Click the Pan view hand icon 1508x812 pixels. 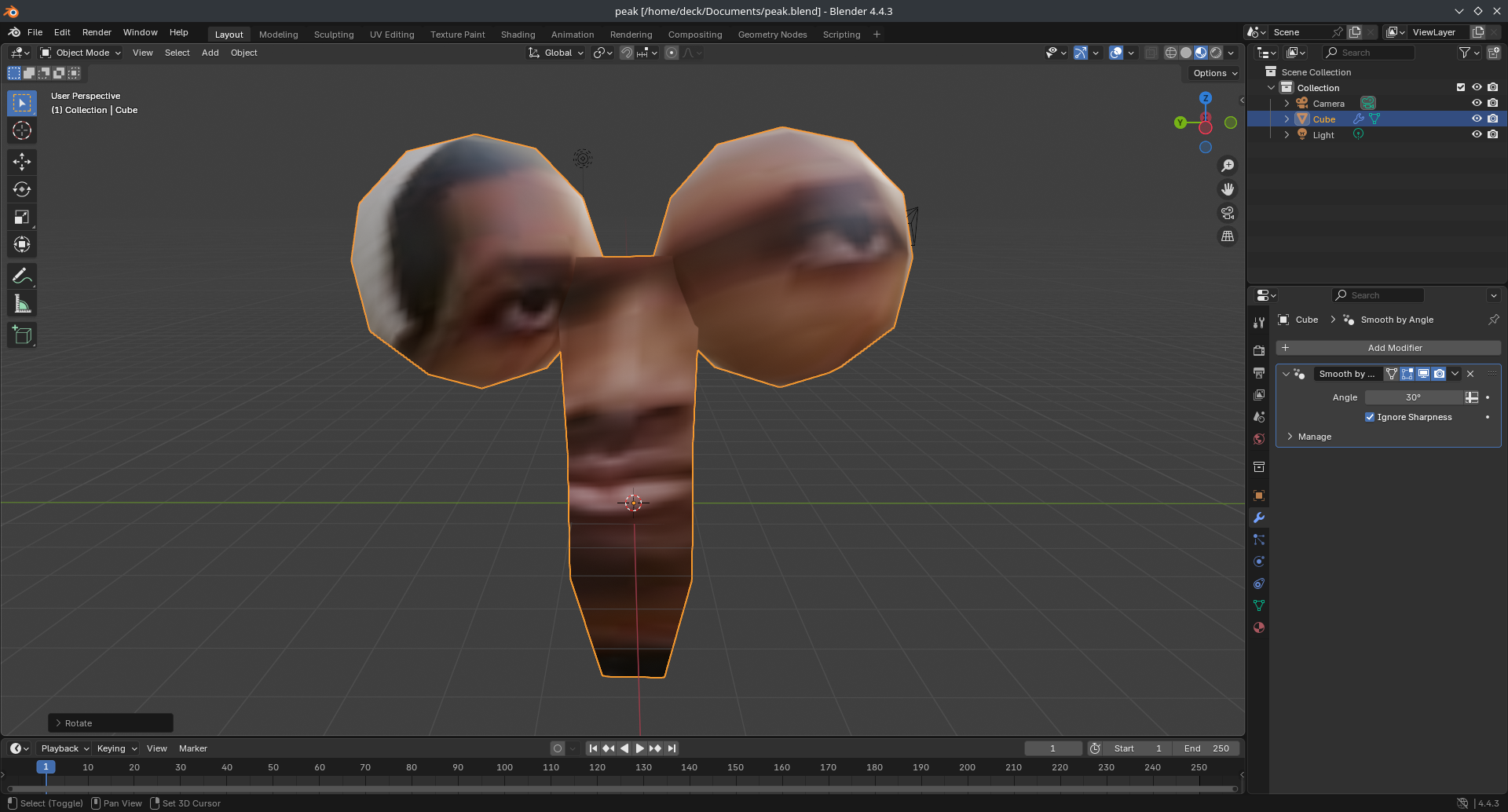point(1228,189)
